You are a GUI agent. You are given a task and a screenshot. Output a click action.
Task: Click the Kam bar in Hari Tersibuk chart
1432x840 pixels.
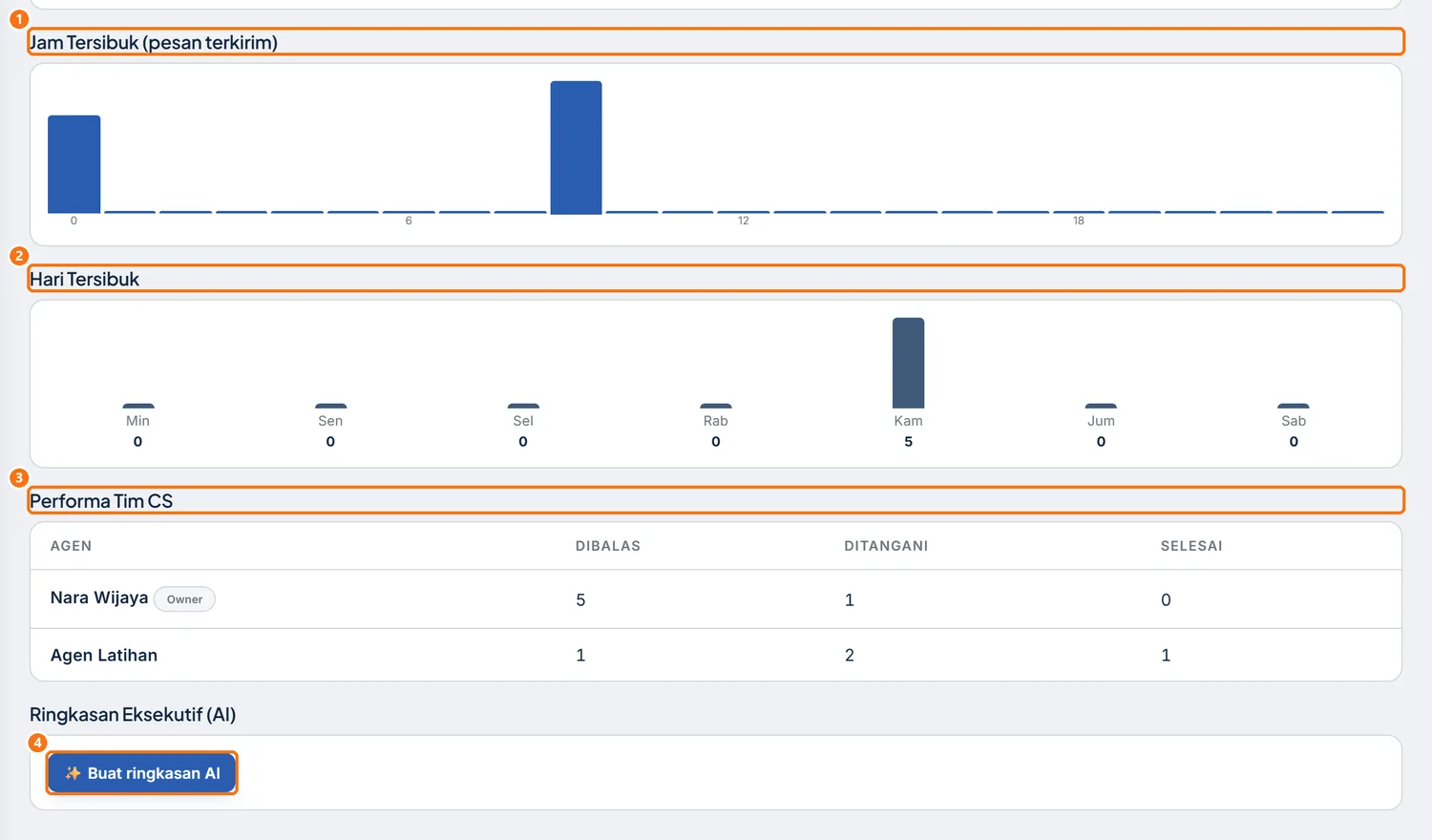pos(908,363)
